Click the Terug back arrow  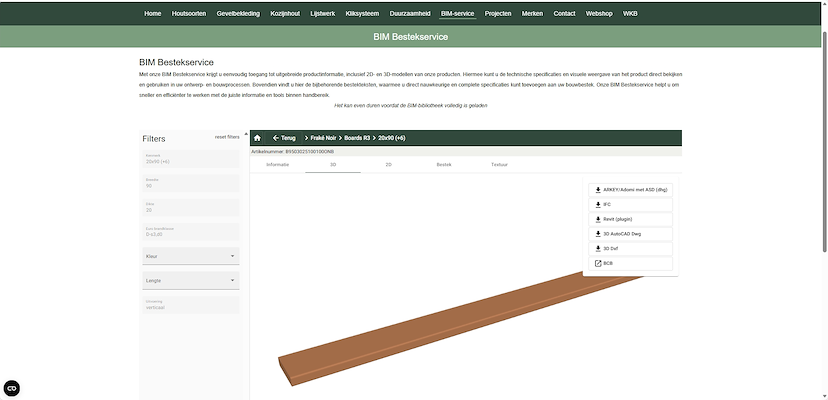283,137
